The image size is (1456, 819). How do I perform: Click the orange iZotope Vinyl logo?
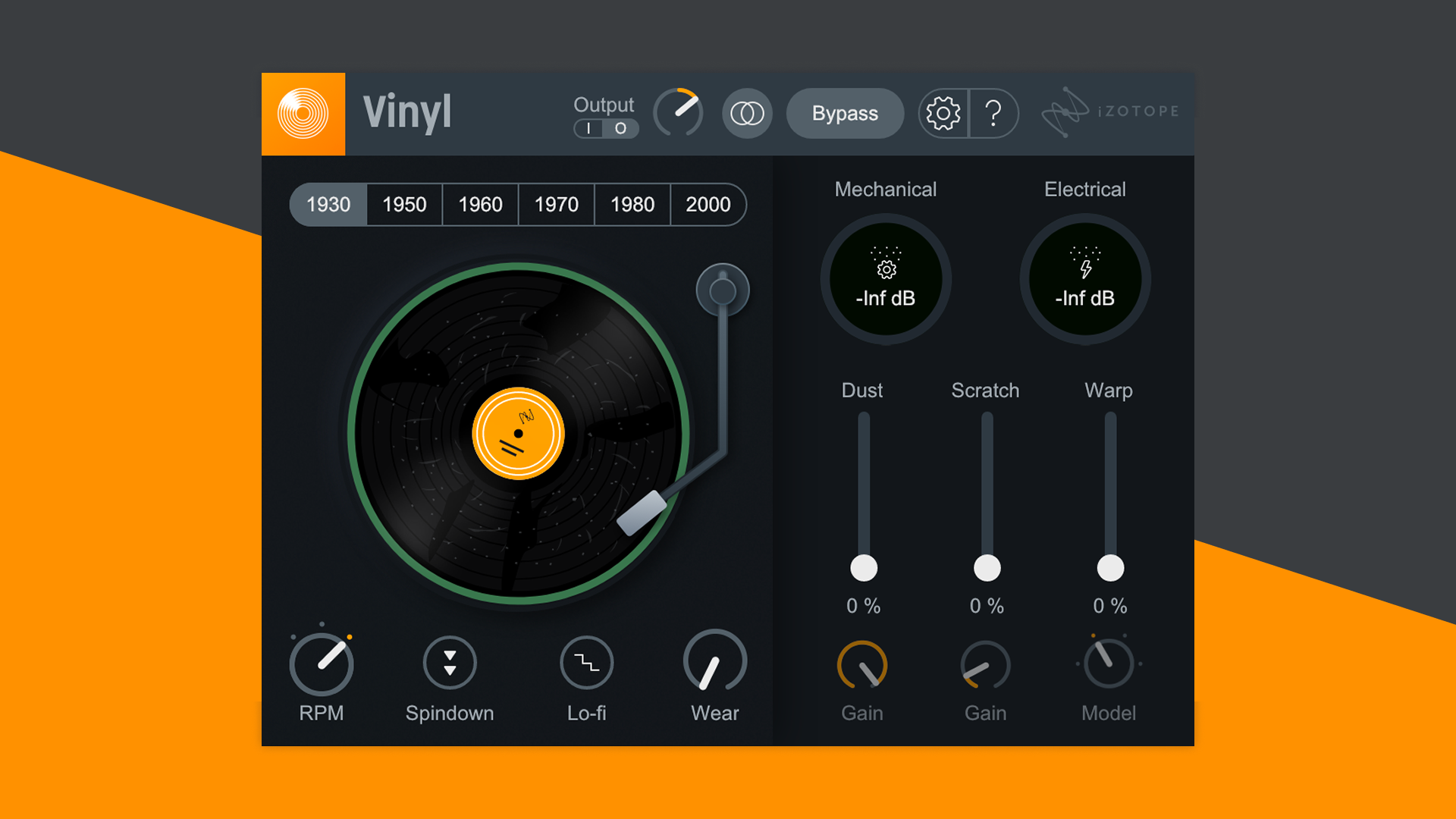303,113
